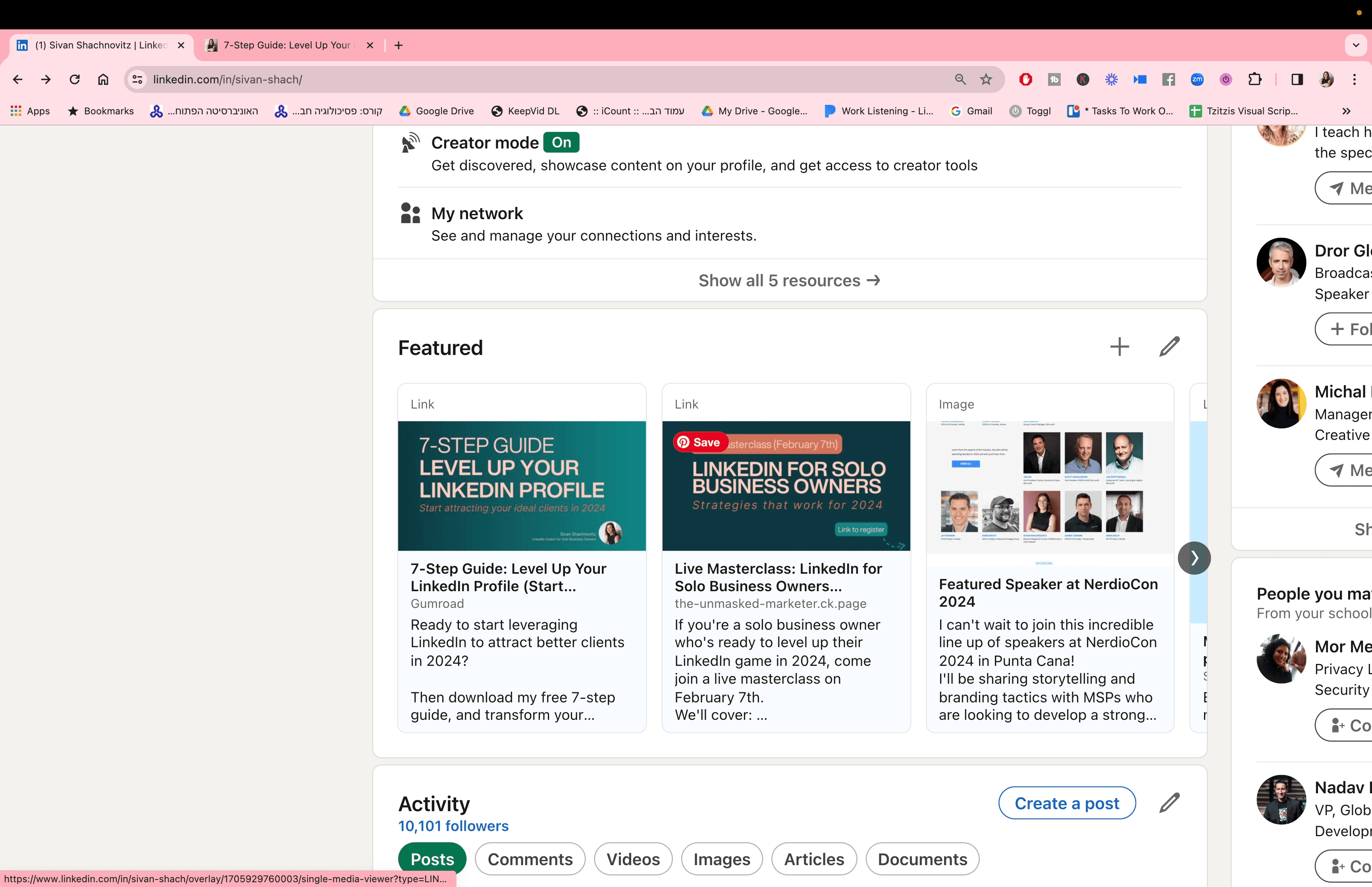Open the zoom magnifier in address bar

coord(960,79)
